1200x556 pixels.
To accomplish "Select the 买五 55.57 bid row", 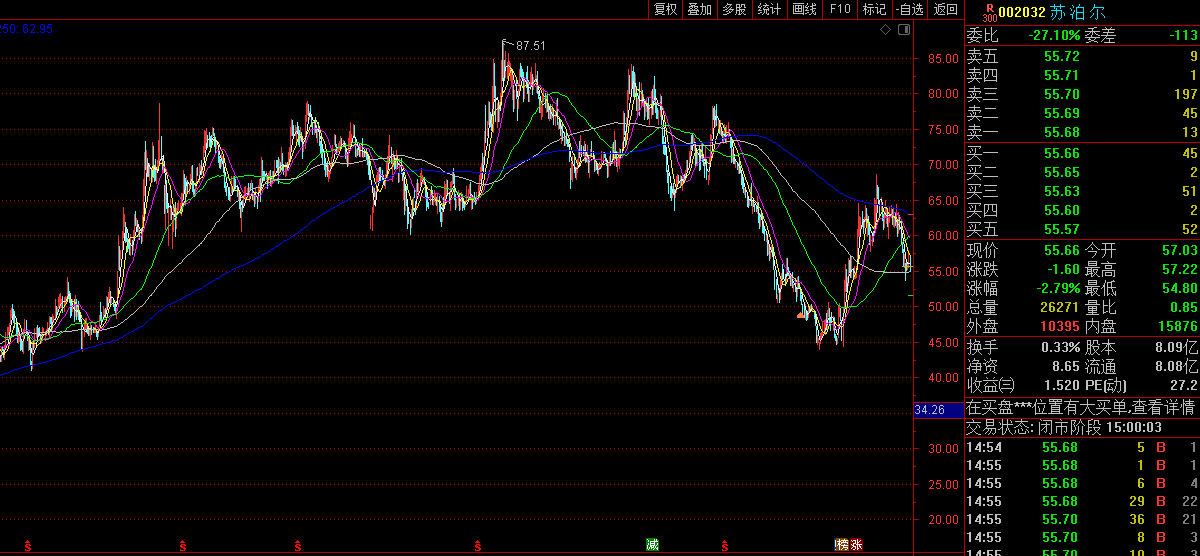I will (1082, 229).
